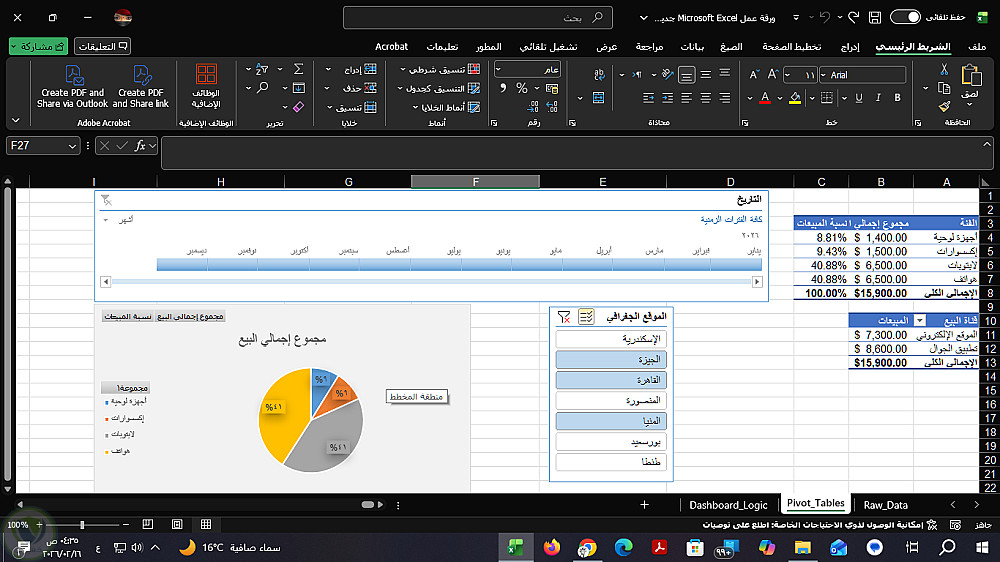Image resolution: width=1000 pixels, height=562 pixels.
Task: Open the الصيغ formulas tab
Action: pos(731,47)
